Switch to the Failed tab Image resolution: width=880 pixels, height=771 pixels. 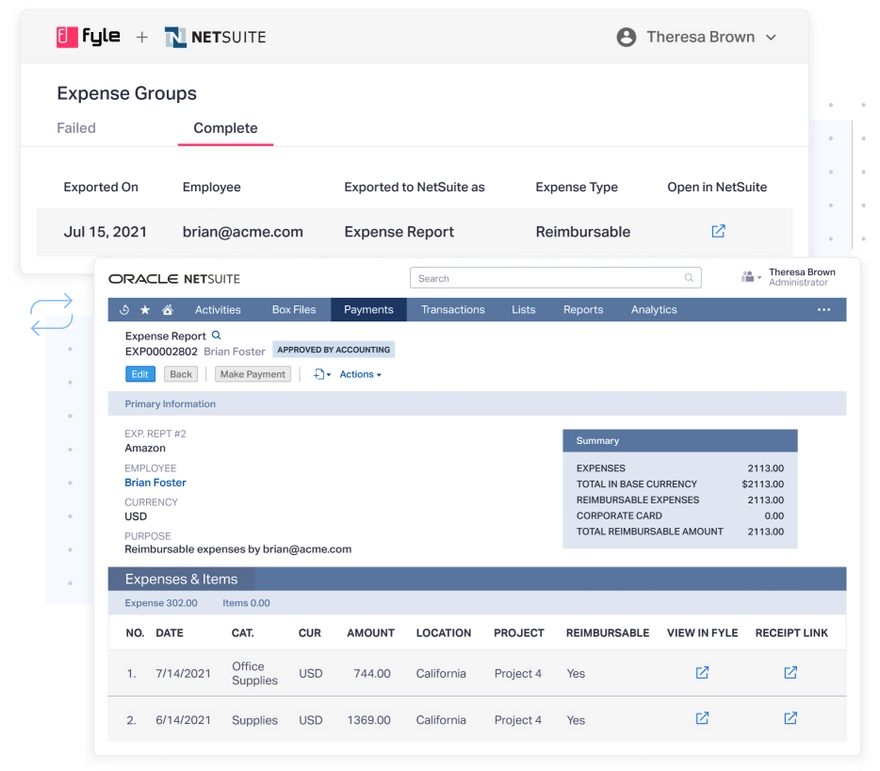(x=77, y=127)
